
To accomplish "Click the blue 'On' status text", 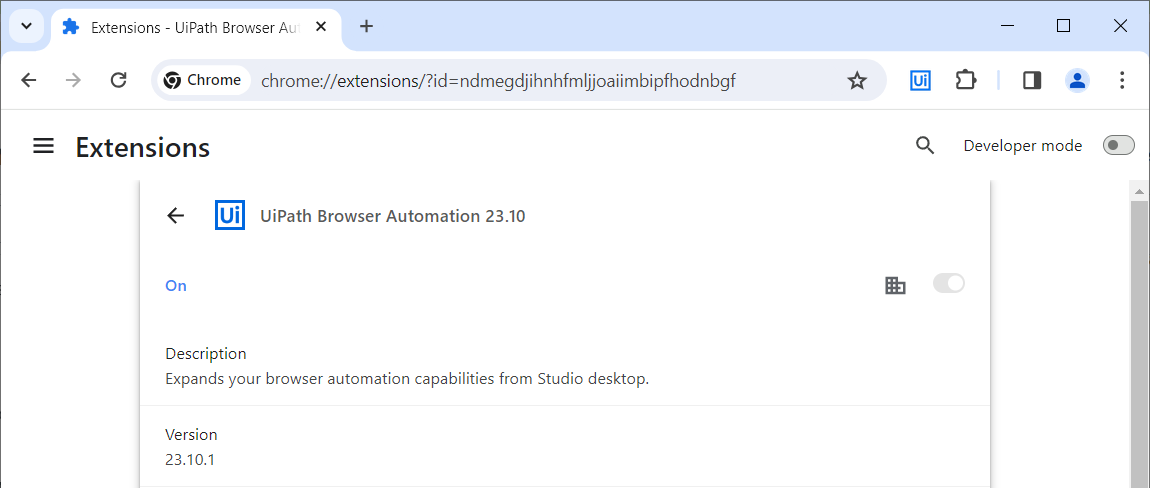I will click(x=176, y=285).
